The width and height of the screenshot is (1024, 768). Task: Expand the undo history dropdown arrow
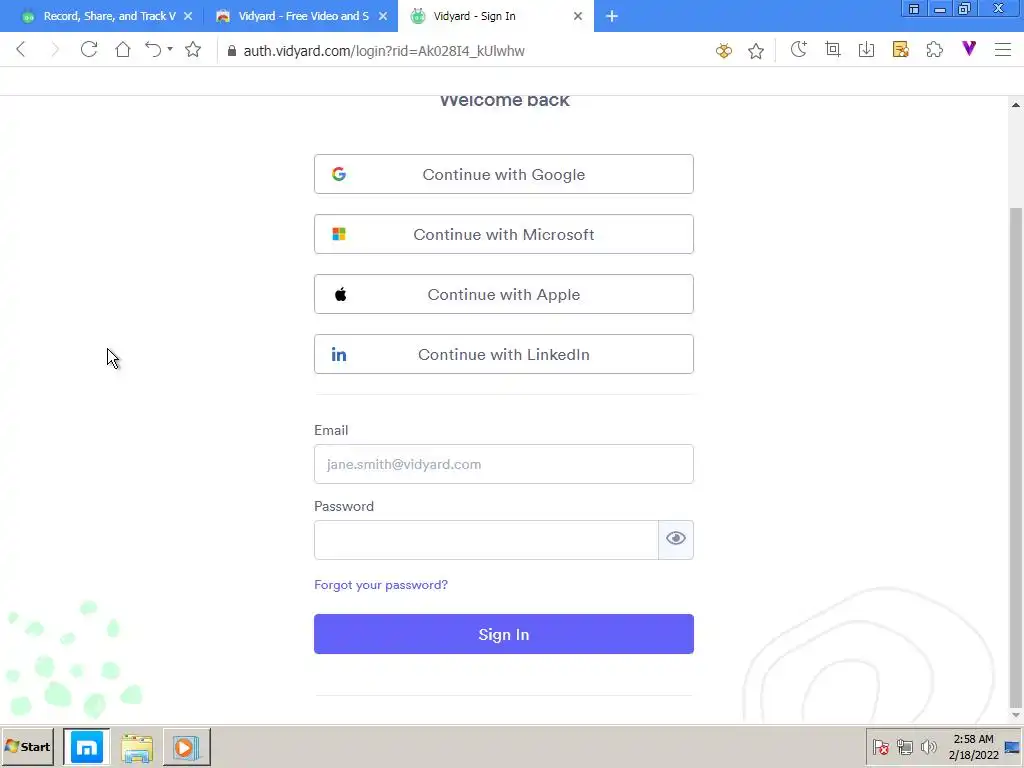click(x=170, y=49)
